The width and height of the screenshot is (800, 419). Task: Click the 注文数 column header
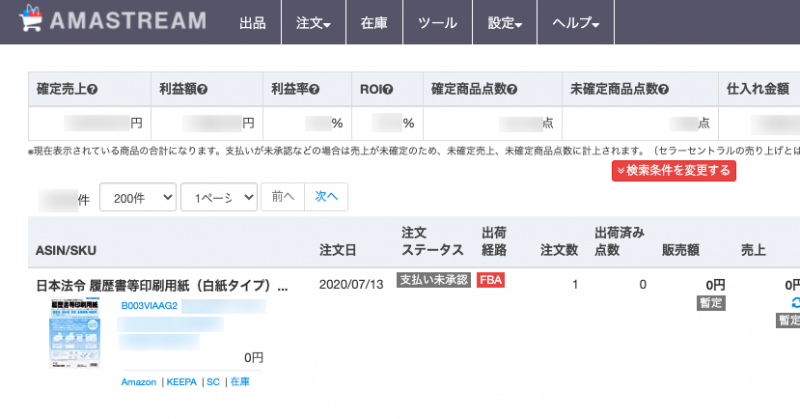click(x=559, y=250)
